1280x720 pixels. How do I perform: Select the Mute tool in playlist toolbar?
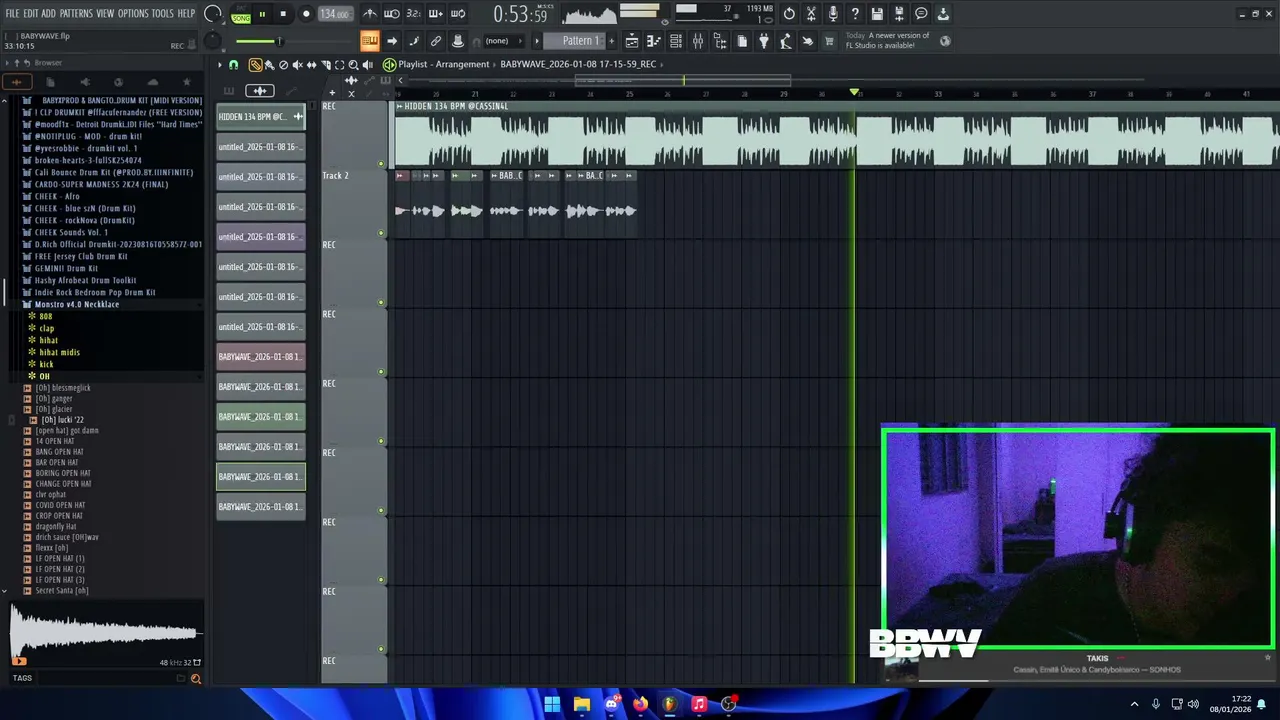coord(297,64)
